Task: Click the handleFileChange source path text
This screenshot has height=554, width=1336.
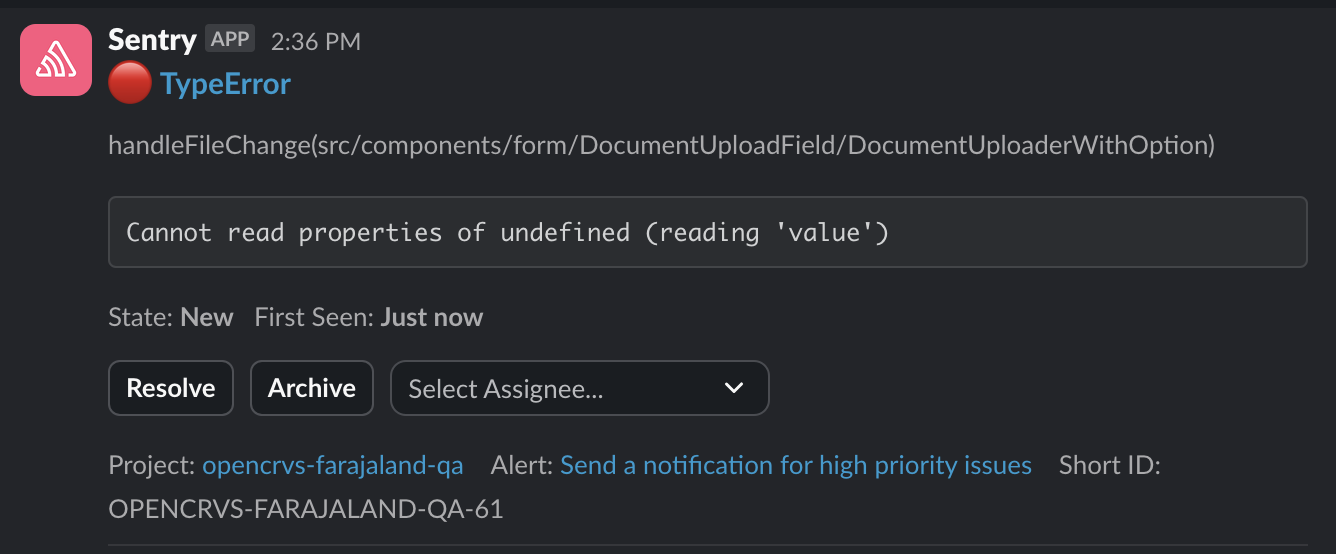Action: click(x=661, y=145)
